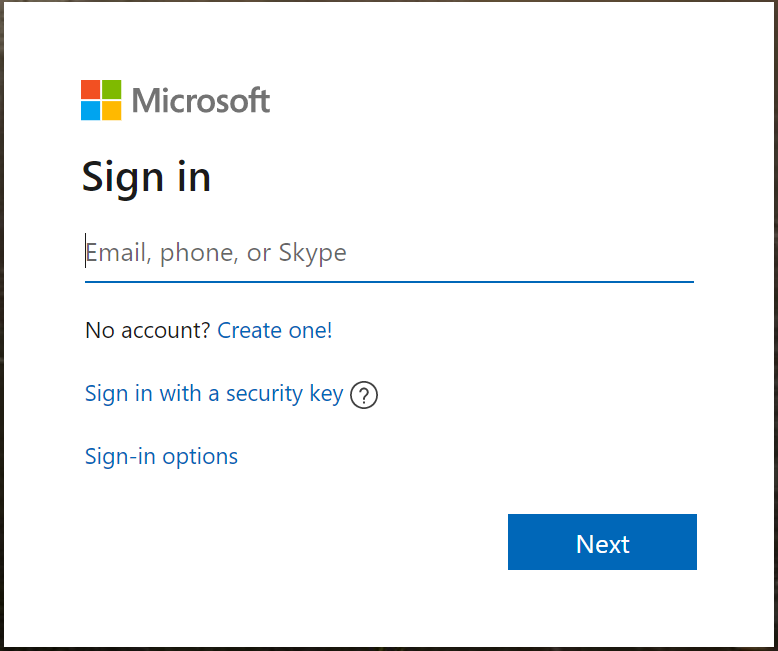Image resolution: width=778 pixels, height=651 pixels.
Task: Click the blue square in Microsoft logo
Action: (90, 111)
